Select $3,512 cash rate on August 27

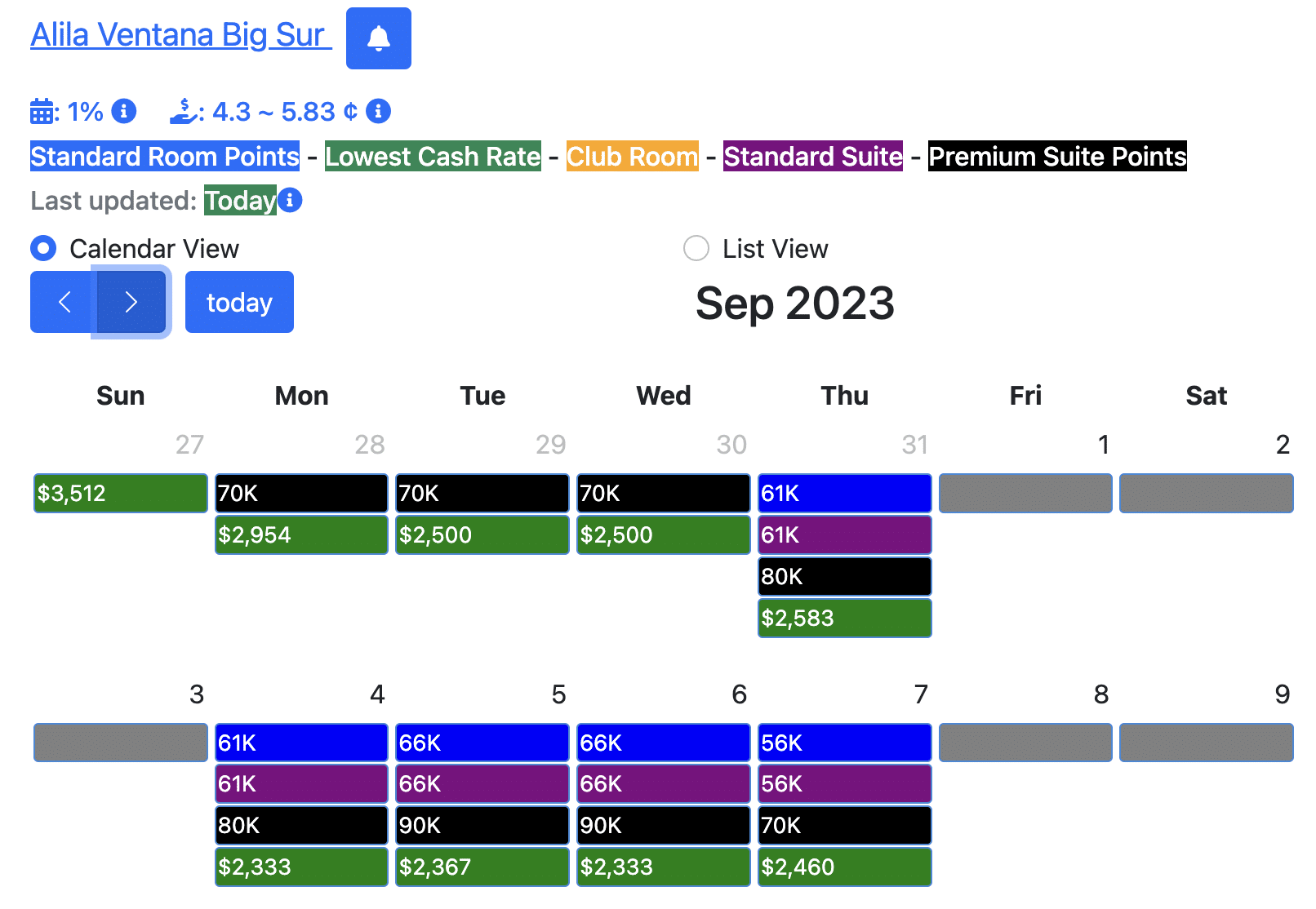coord(120,493)
